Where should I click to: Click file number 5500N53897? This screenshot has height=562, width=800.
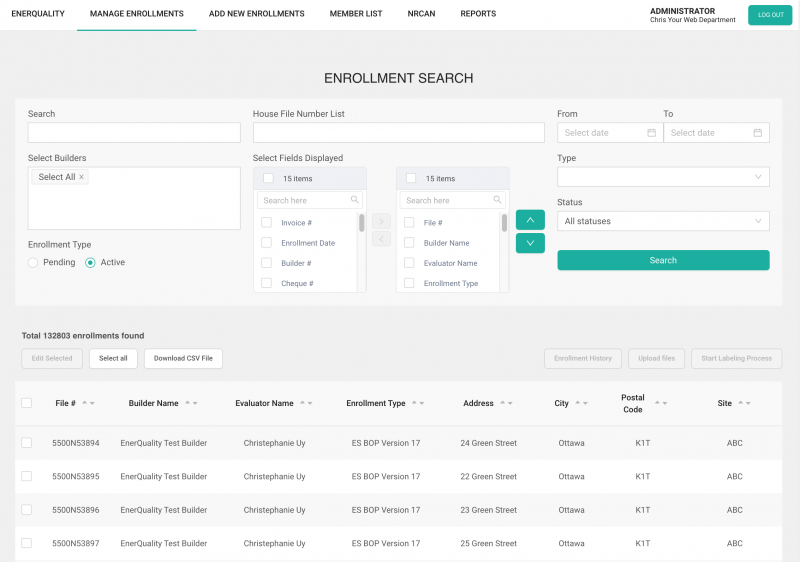coord(76,543)
